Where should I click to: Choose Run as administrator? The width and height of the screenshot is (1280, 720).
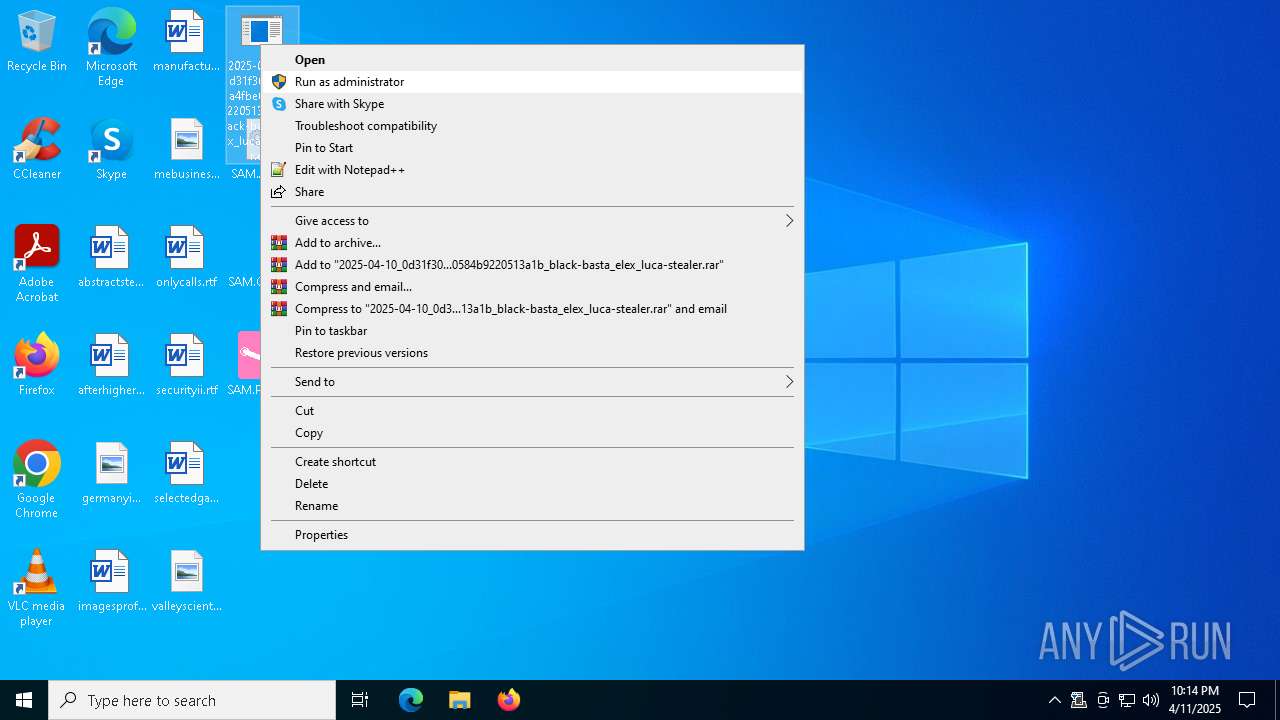pyautogui.click(x=532, y=82)
